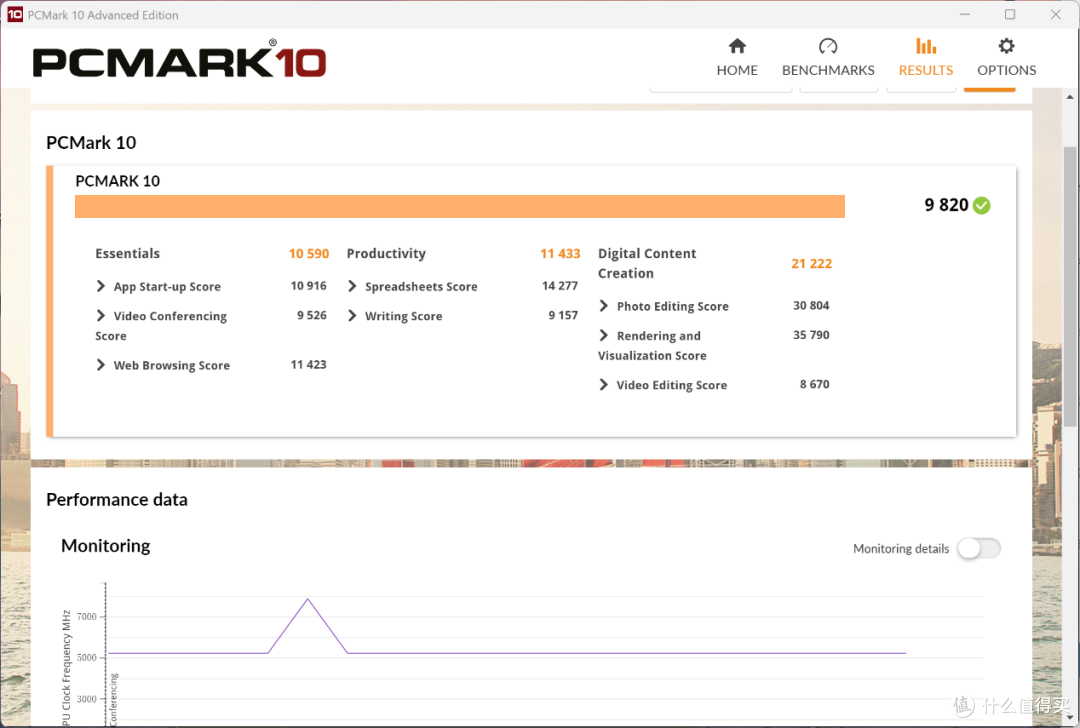This screenshot has height=728, width=1080.
Task: Click the Monitoring heading
Action: [x=105, y=545]
